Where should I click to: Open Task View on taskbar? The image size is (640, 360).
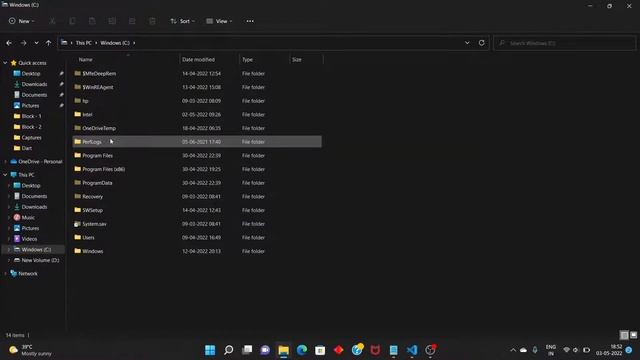(247, 350)
